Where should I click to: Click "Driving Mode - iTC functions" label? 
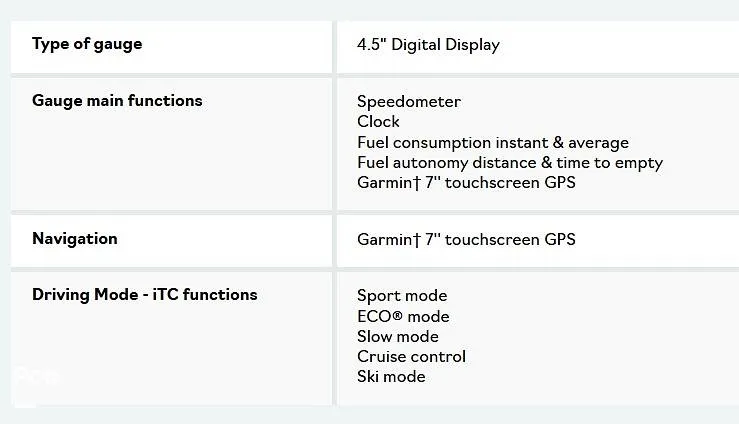point(145,295)
